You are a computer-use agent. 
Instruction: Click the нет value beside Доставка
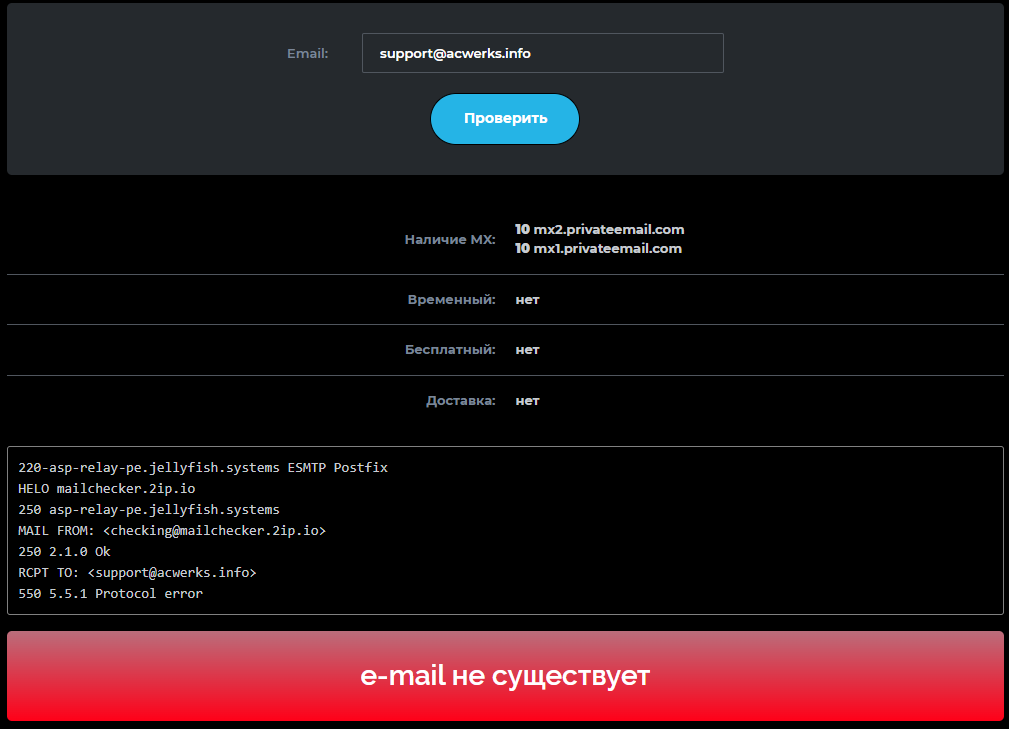click(527, 400)
